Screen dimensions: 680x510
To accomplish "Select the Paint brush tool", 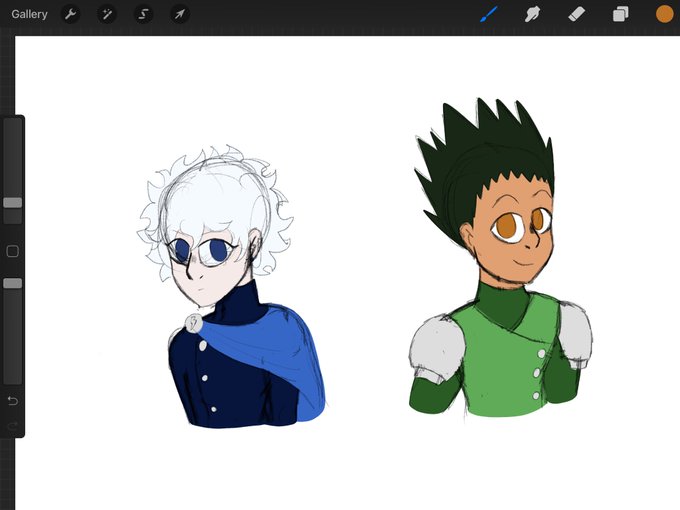I will coord(489,14).
